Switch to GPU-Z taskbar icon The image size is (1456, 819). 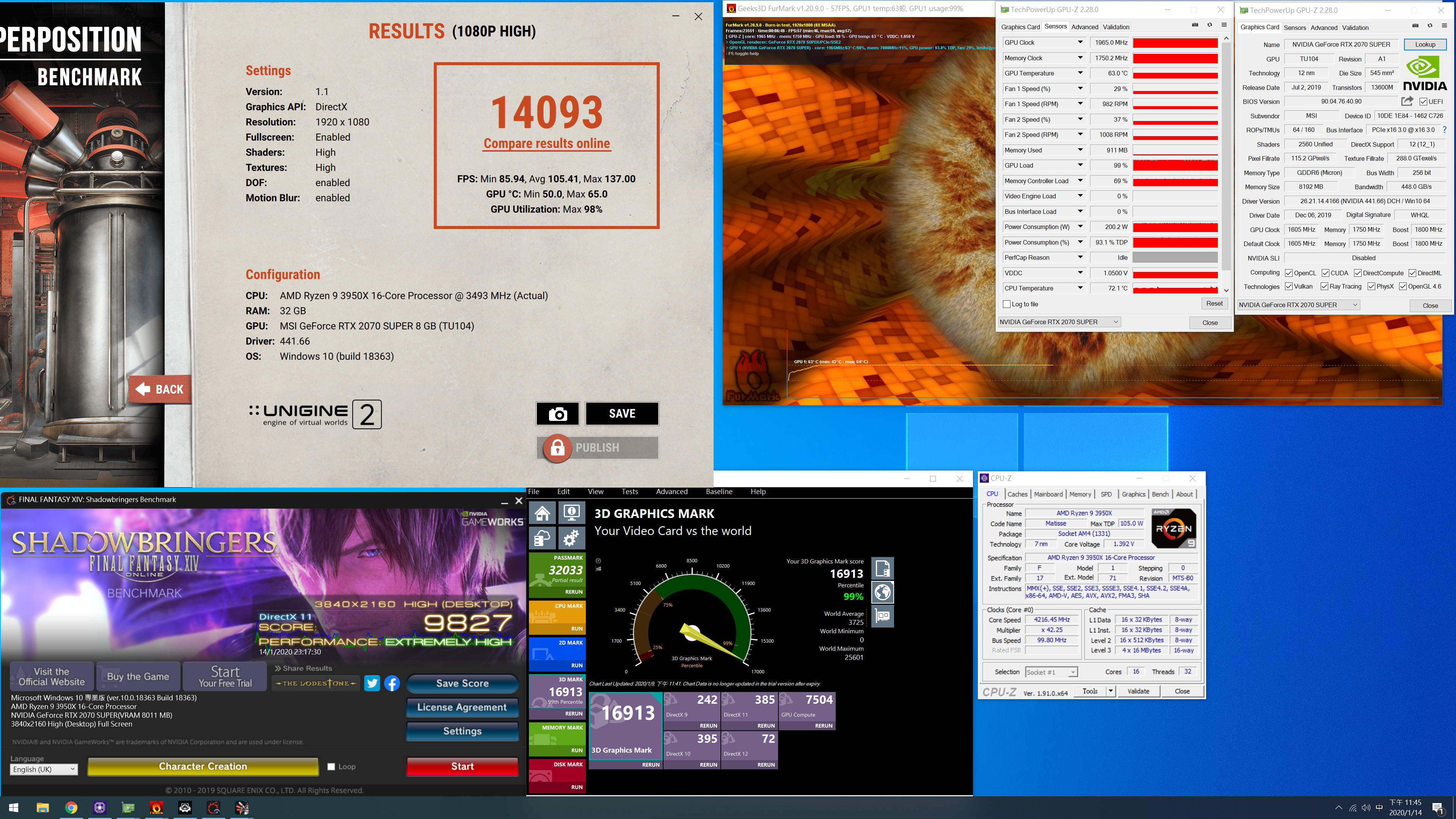click(128, 808)
